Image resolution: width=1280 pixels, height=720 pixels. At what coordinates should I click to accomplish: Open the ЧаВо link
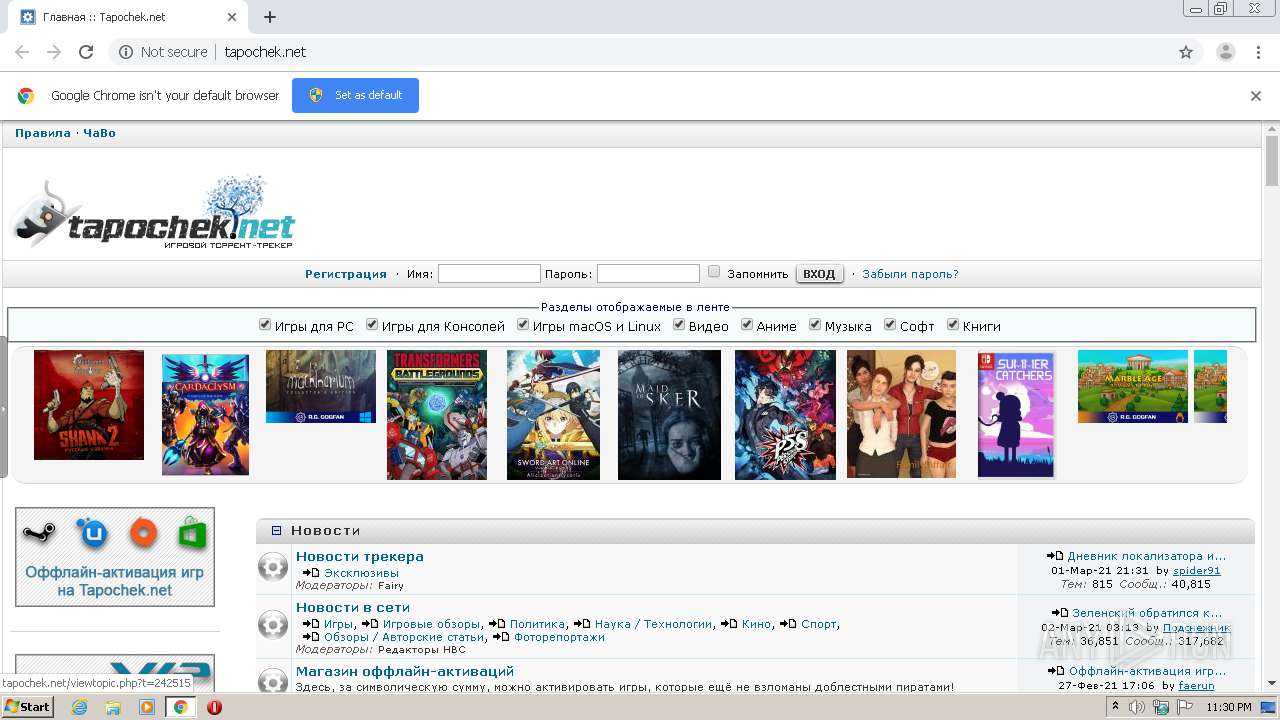click(99, 133)
